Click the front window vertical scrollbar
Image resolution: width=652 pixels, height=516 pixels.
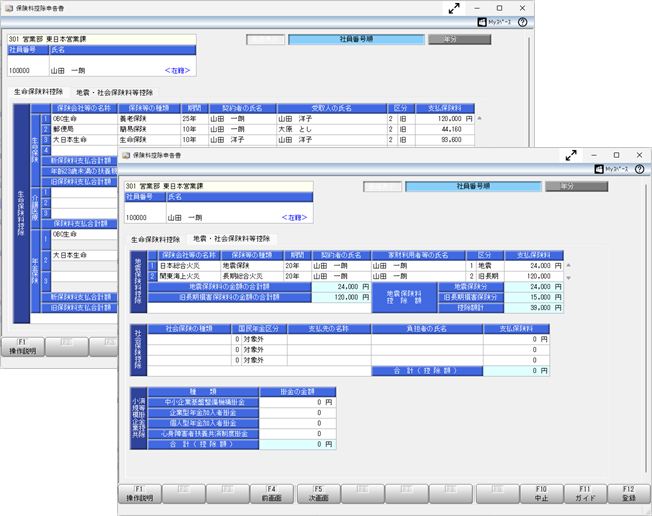(x=646, y=328)
